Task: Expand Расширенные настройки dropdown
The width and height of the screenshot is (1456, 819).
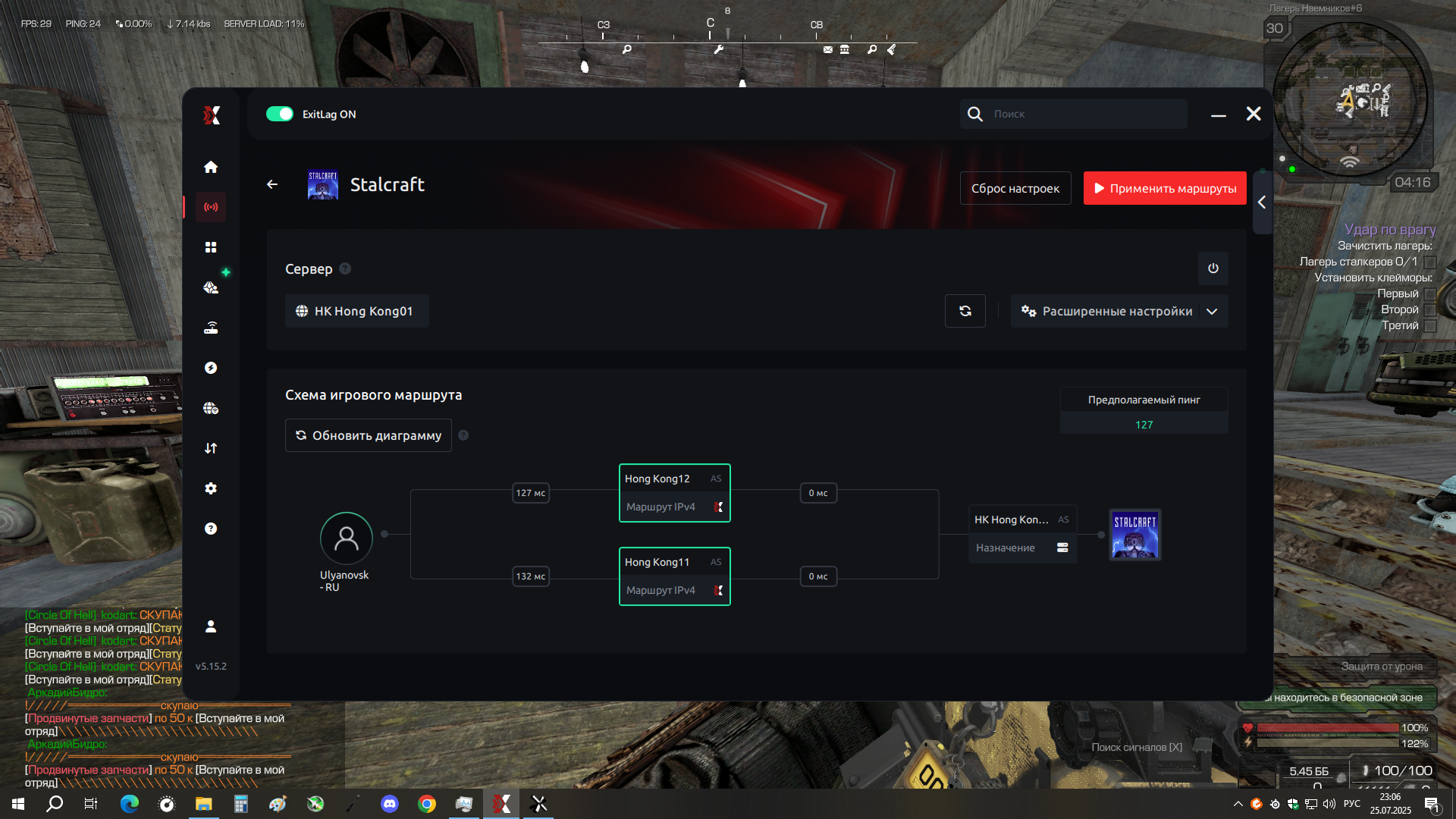Action: pos(1119,311)
